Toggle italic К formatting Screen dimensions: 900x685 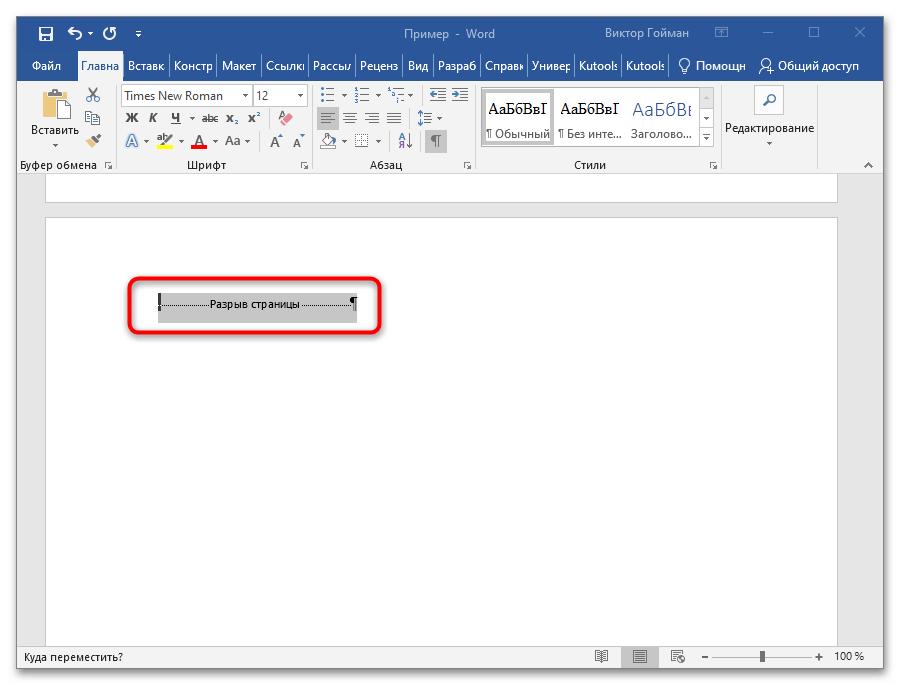click(x=153, y=118)
